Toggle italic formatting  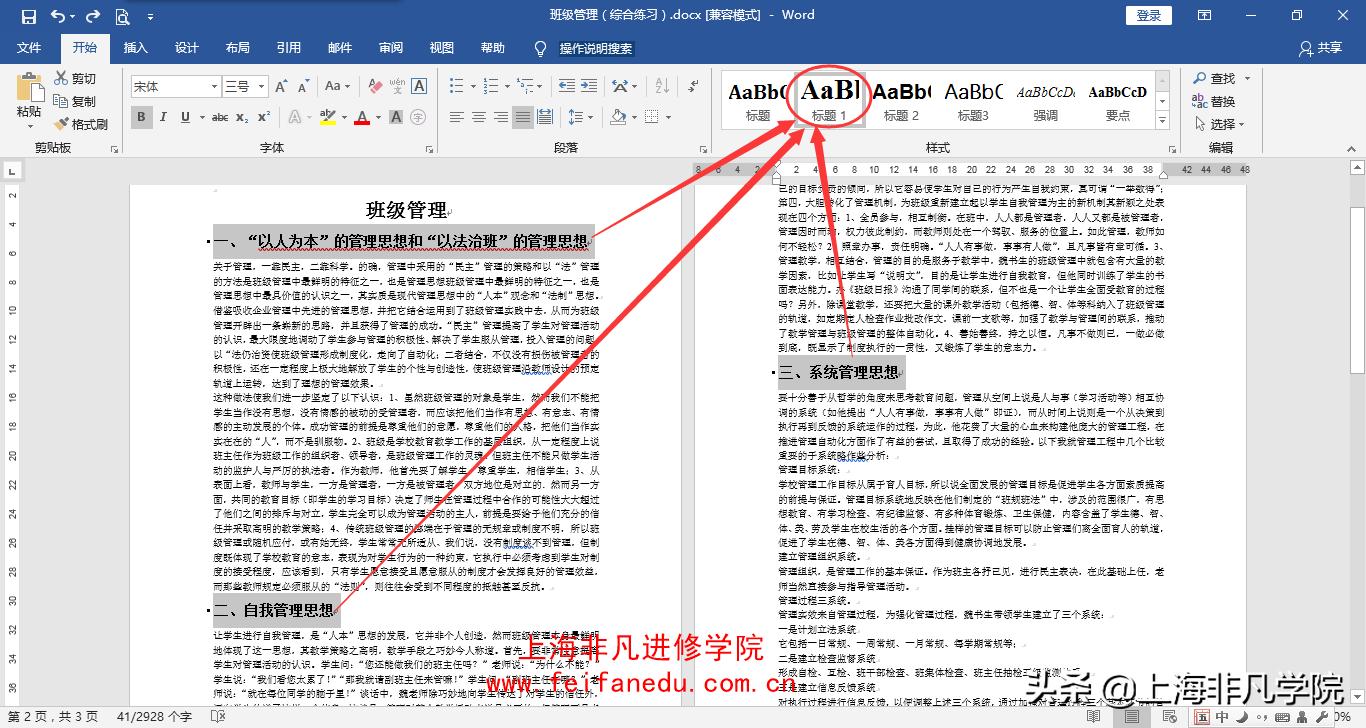pos(161,117)
